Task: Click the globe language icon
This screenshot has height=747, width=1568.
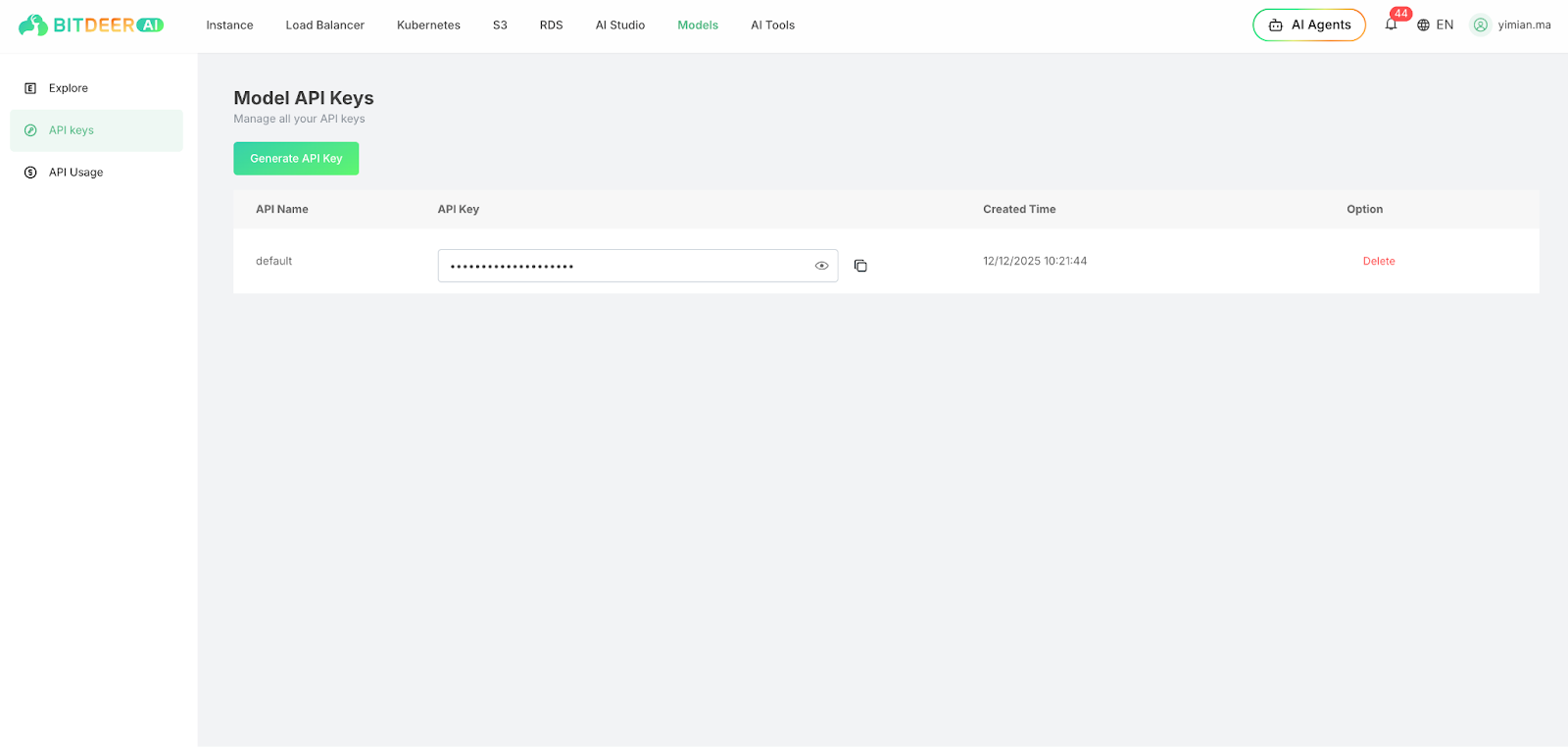Action: [1423, 25]
